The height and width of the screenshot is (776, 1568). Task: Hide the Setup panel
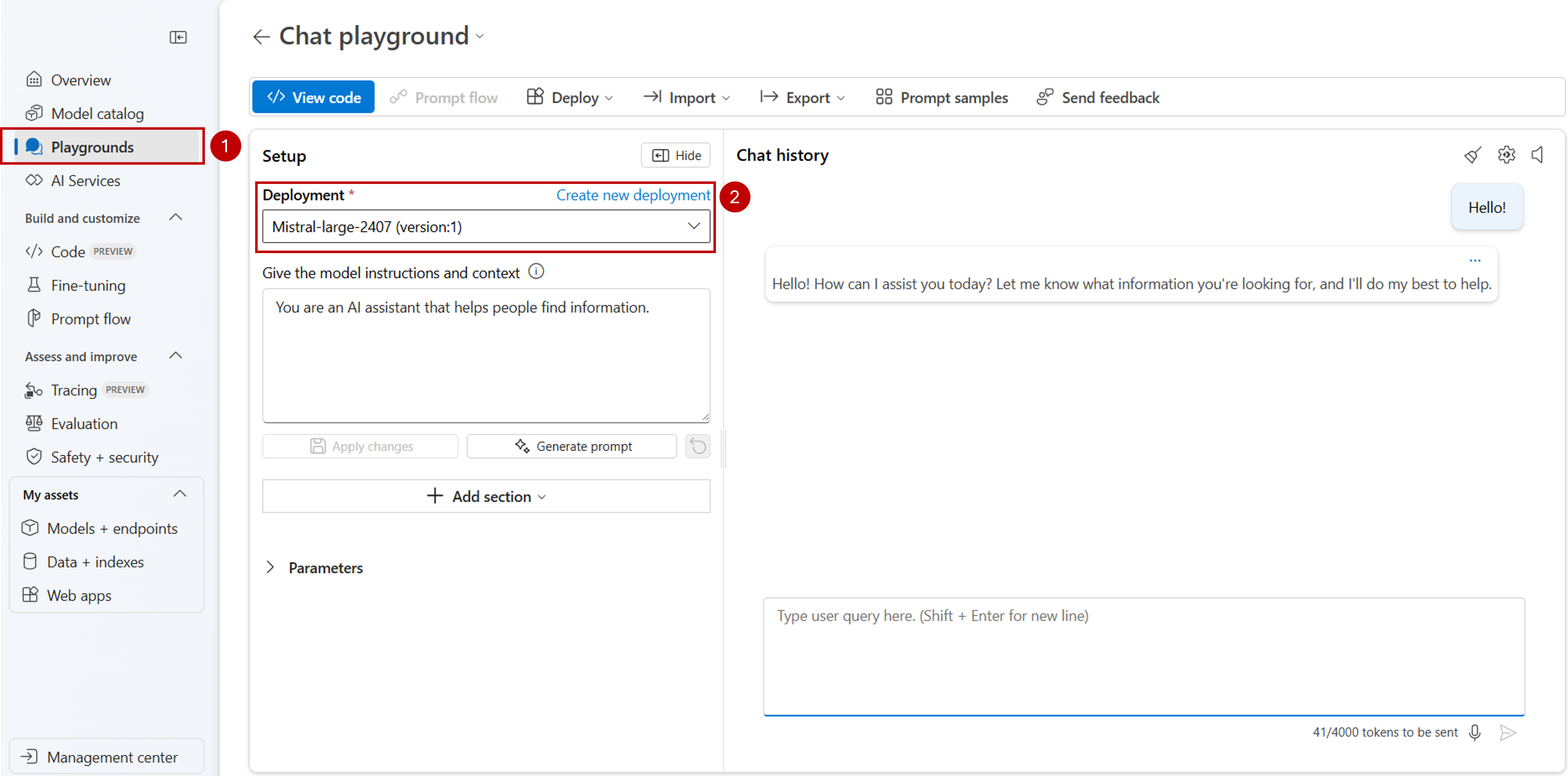(x=676, y=155)
